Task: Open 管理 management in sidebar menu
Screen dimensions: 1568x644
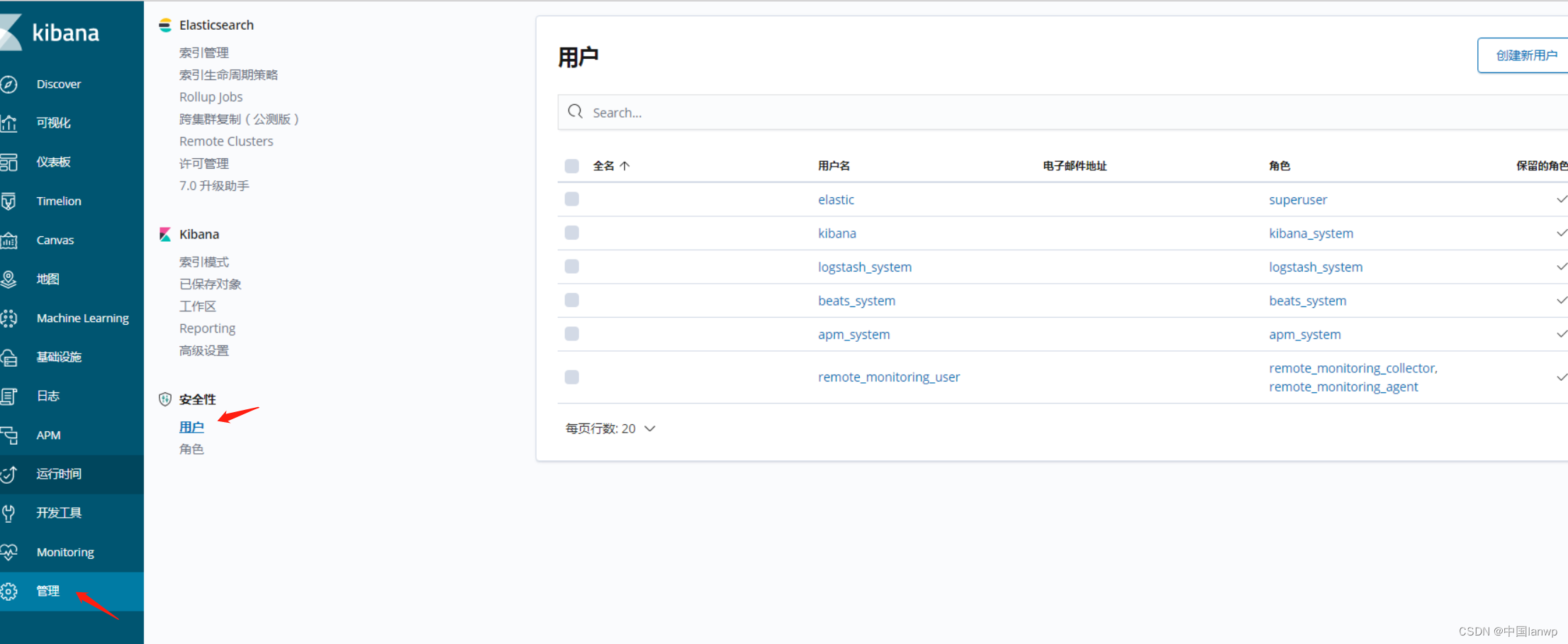Action: coord(48,591)
